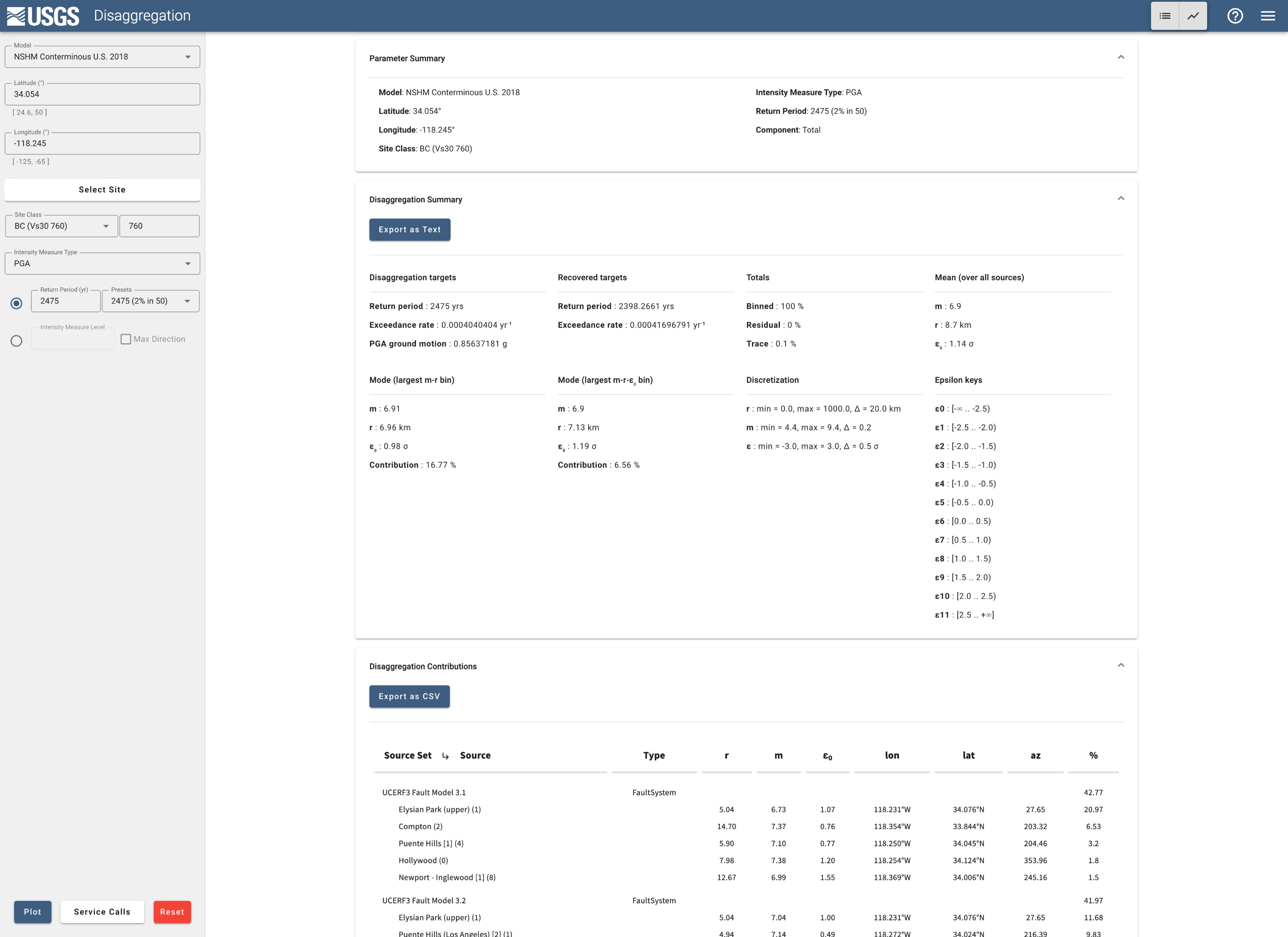Image resolution: width=1288 pixels, height=937 pixels.
Task: Click the Longitude input field
Action: [102, 144]
